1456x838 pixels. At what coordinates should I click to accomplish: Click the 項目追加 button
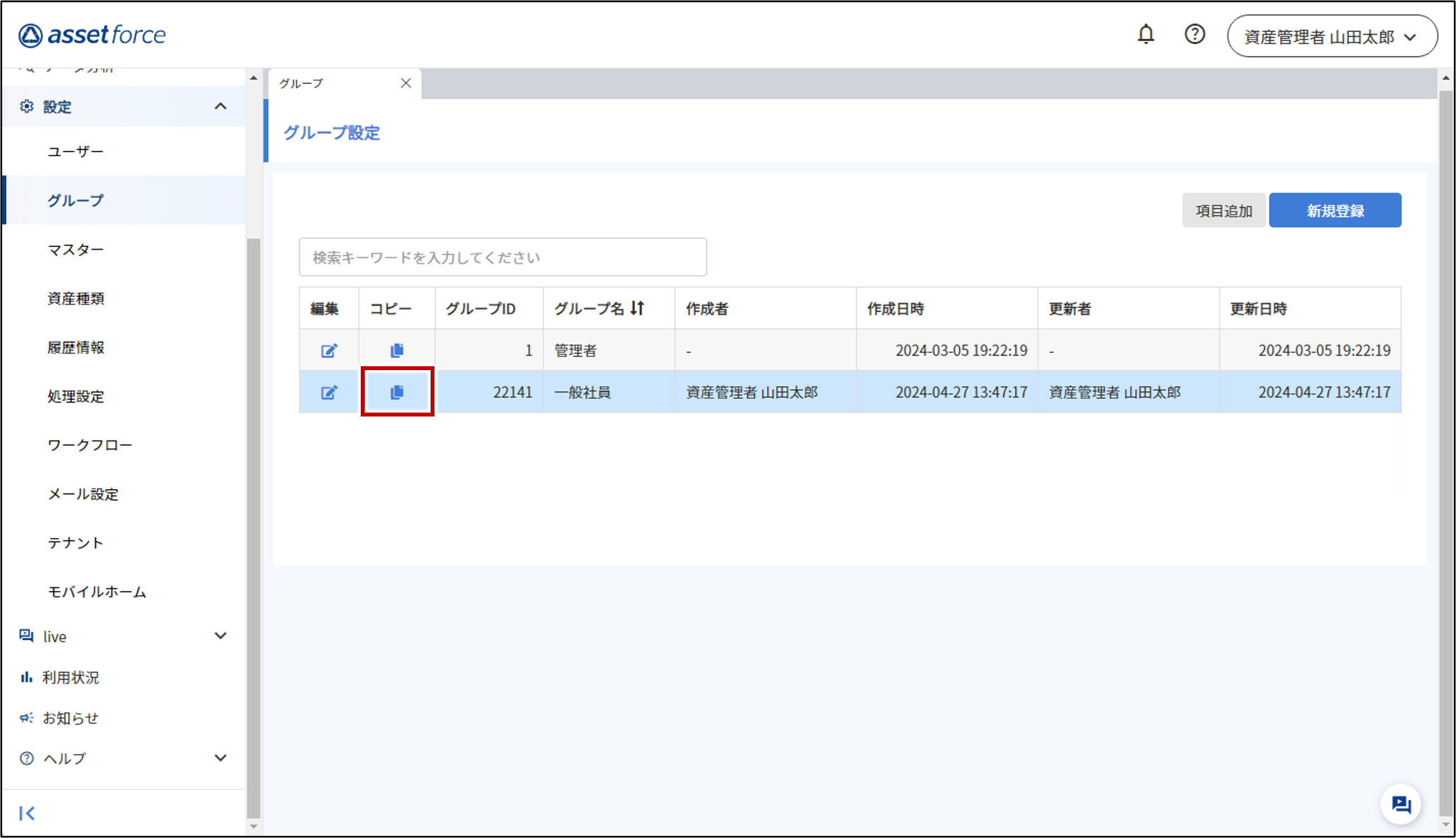click(x=1224, y=210)
